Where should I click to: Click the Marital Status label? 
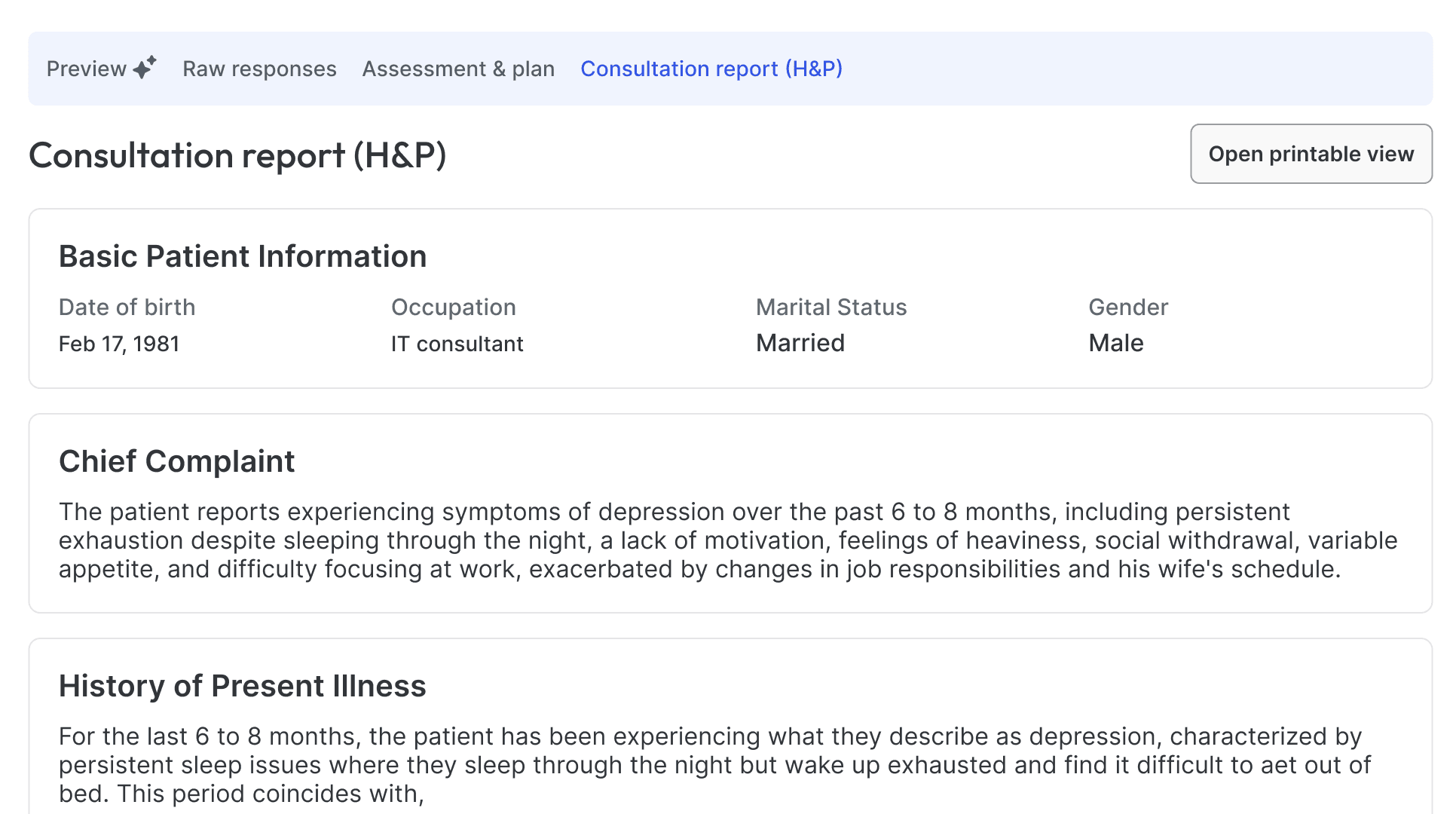830,307
